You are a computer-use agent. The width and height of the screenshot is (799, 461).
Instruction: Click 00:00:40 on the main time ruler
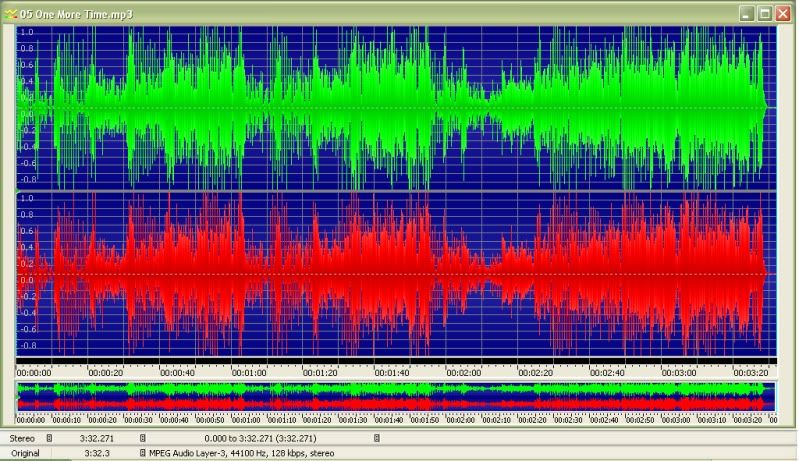(x=177, y=373)
